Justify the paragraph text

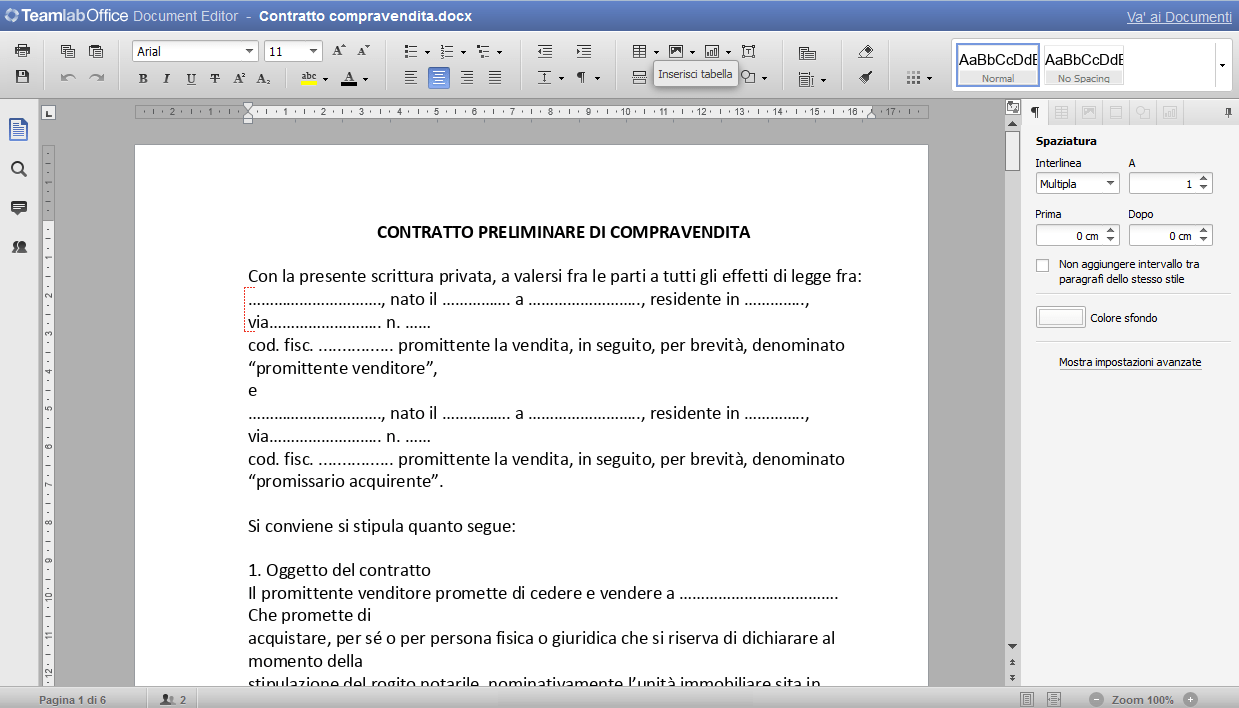495,77
